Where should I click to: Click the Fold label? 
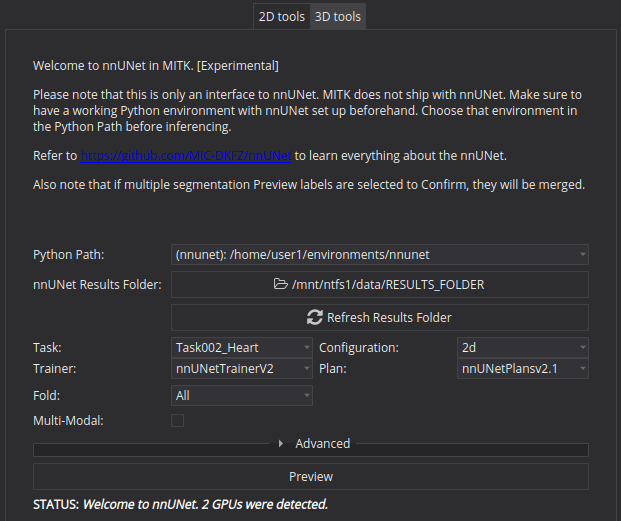pos(46,396)
